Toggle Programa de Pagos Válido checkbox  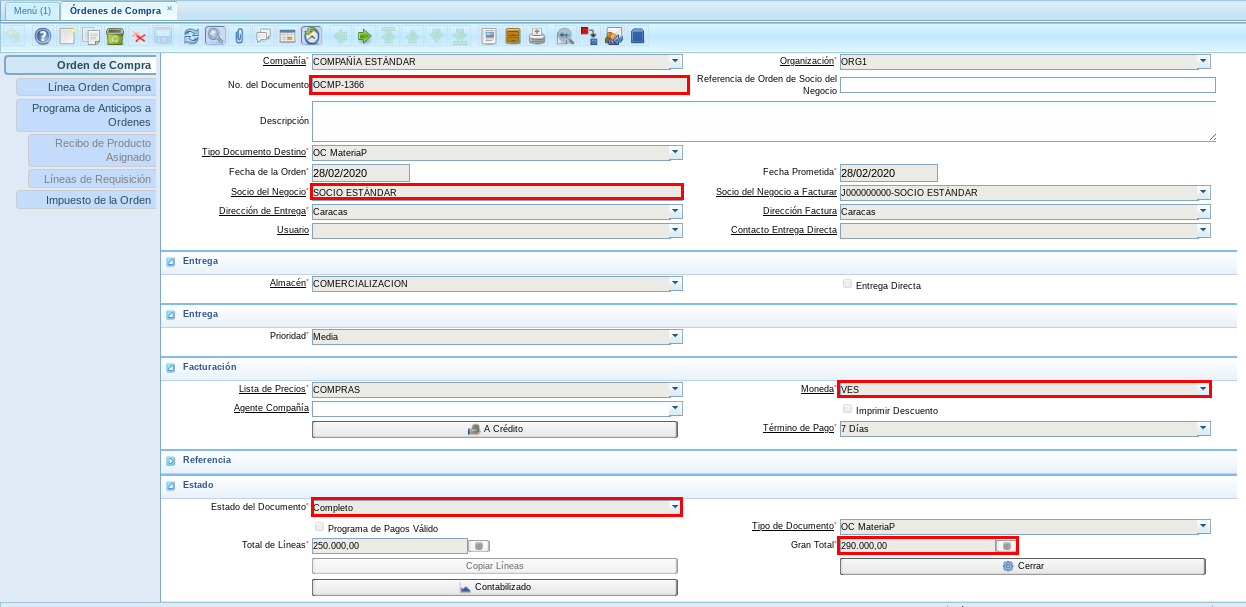320,527
